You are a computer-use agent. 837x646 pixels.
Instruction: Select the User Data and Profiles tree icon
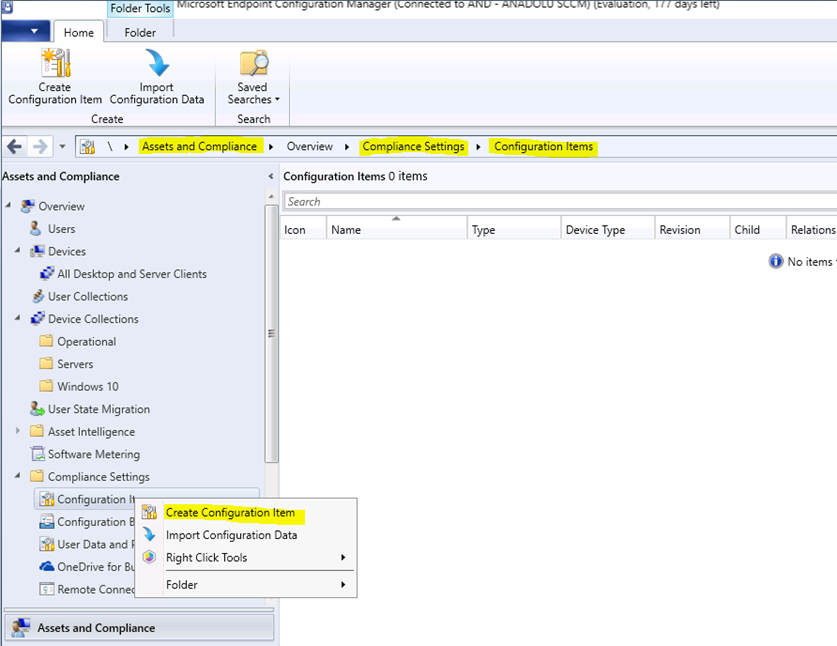tap(47, 544)
